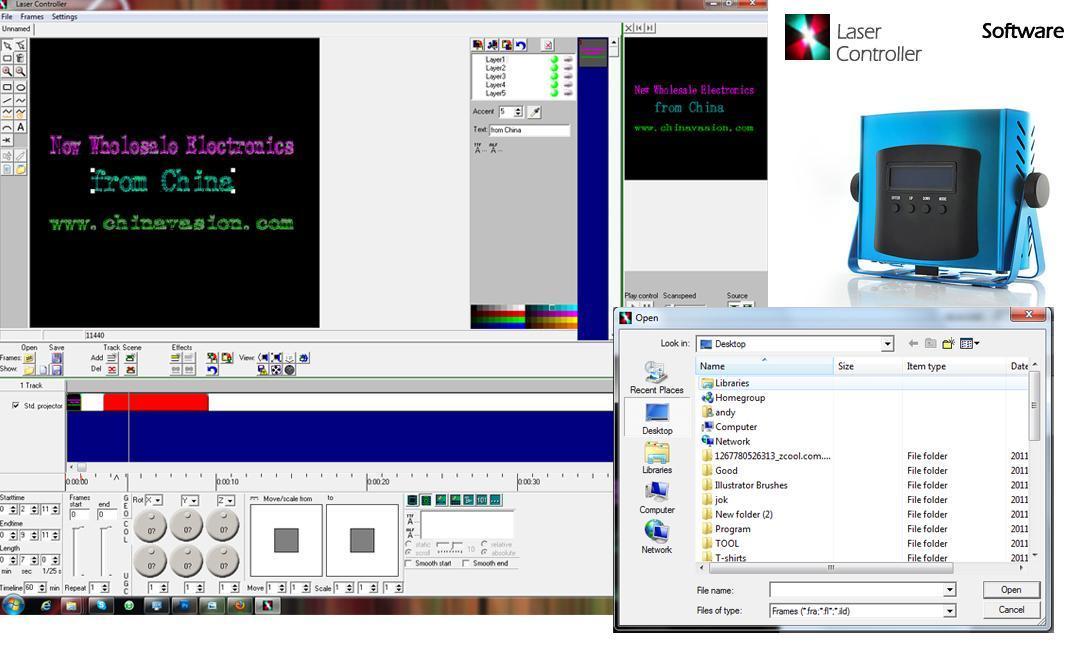Open the Settings menu
Screen dimensions: 1087x650
coord(64,17)
